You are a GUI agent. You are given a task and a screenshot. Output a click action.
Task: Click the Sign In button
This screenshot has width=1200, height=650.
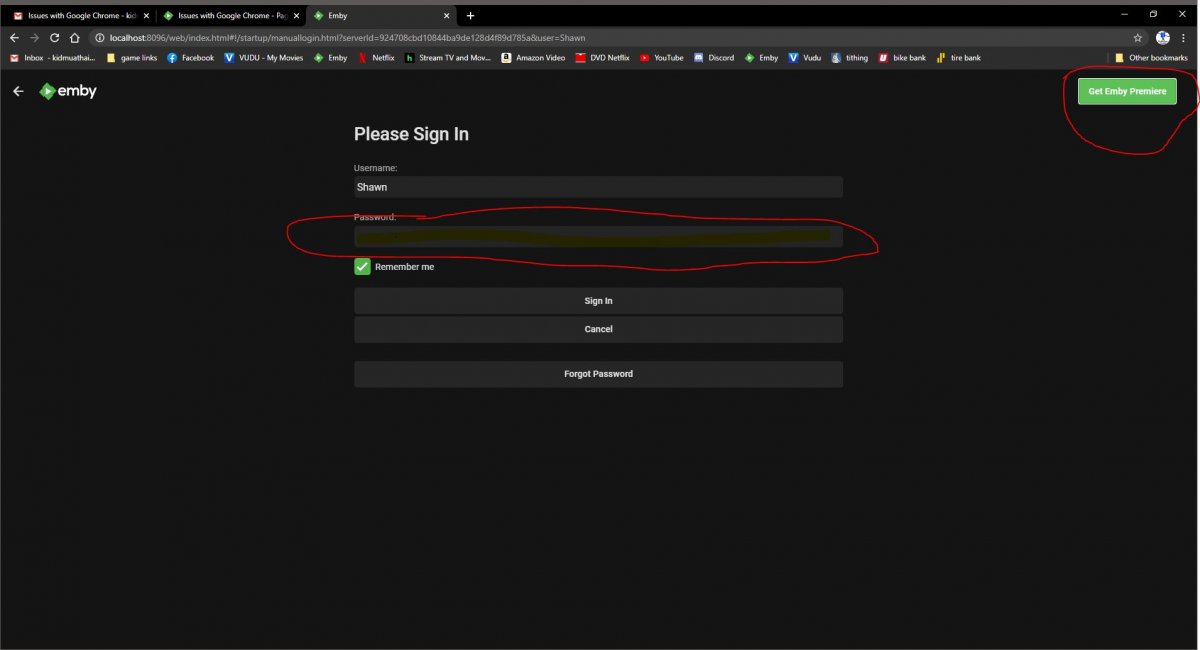point(598,301)
